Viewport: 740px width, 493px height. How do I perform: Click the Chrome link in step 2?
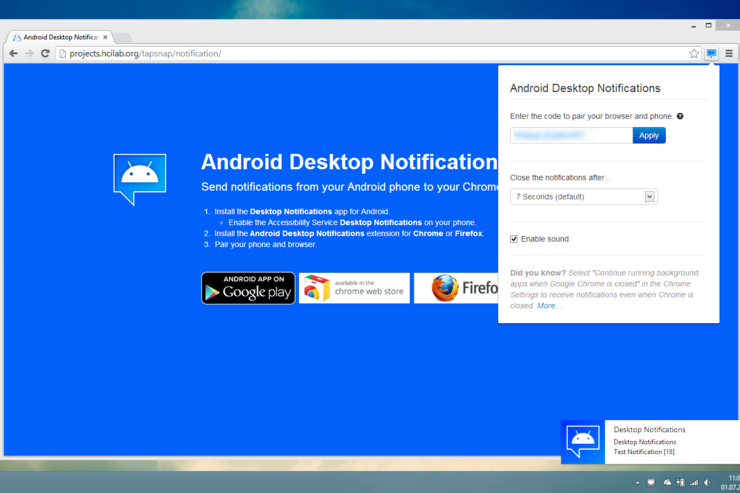(428, 234)
